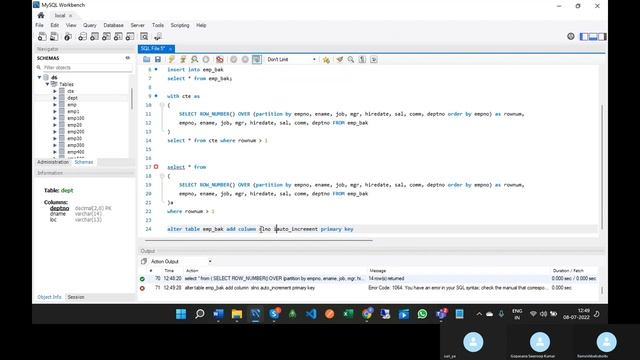This screenshot has height=360, width=640.
Task: Open the Don't Limit rows dropdown
Action: pos(291,60)
